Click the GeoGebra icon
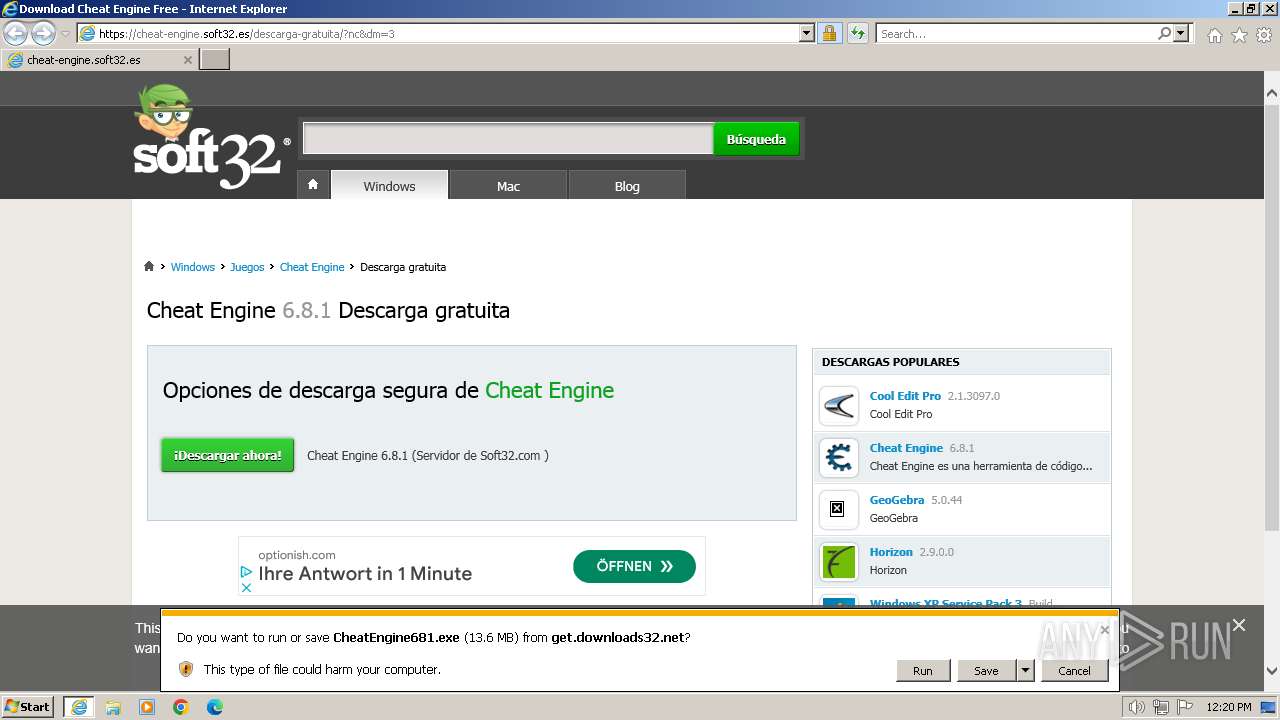Viewport: 1280px width, 720px height. tap(839, 509)
